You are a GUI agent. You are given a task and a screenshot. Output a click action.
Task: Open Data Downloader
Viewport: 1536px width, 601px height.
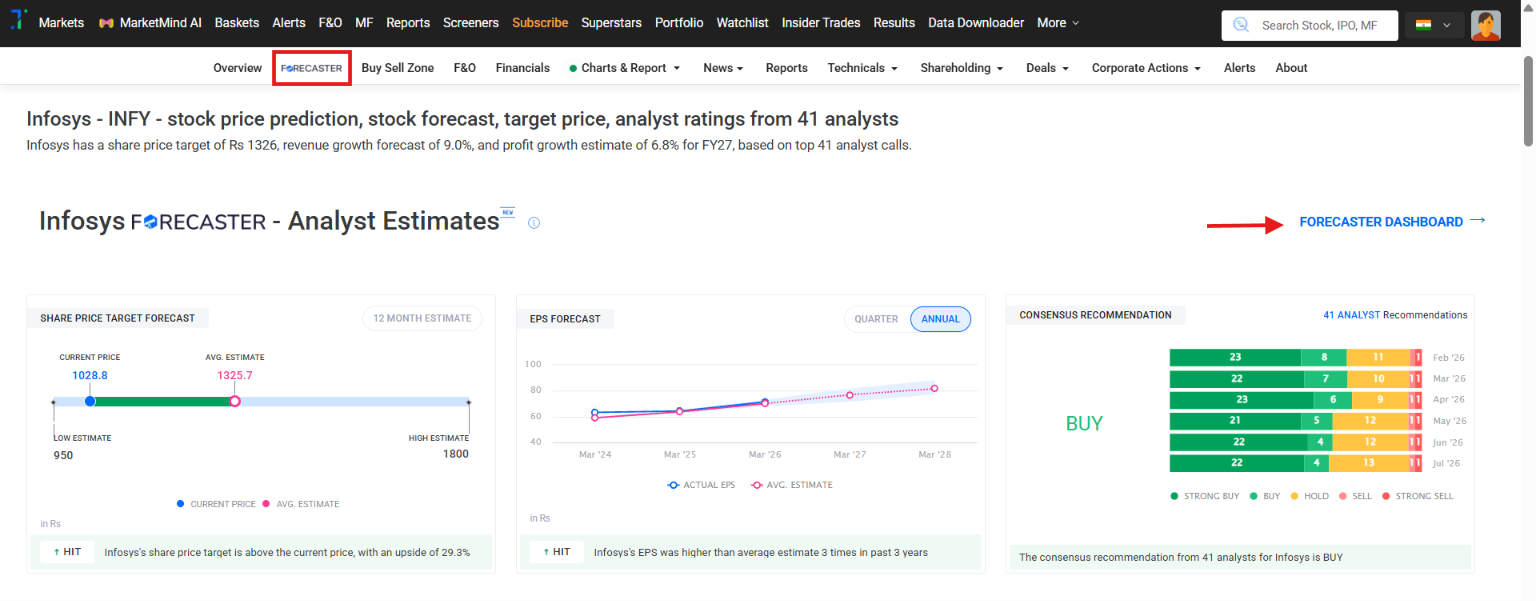(x=976, y=22)
